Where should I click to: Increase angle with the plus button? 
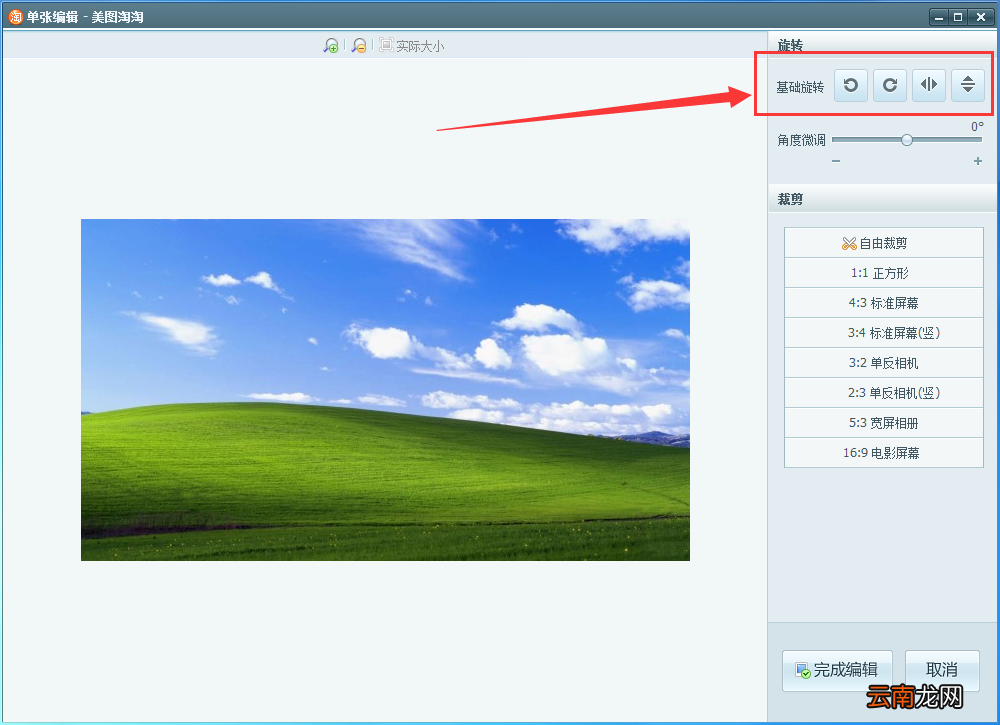pos(978,161)
